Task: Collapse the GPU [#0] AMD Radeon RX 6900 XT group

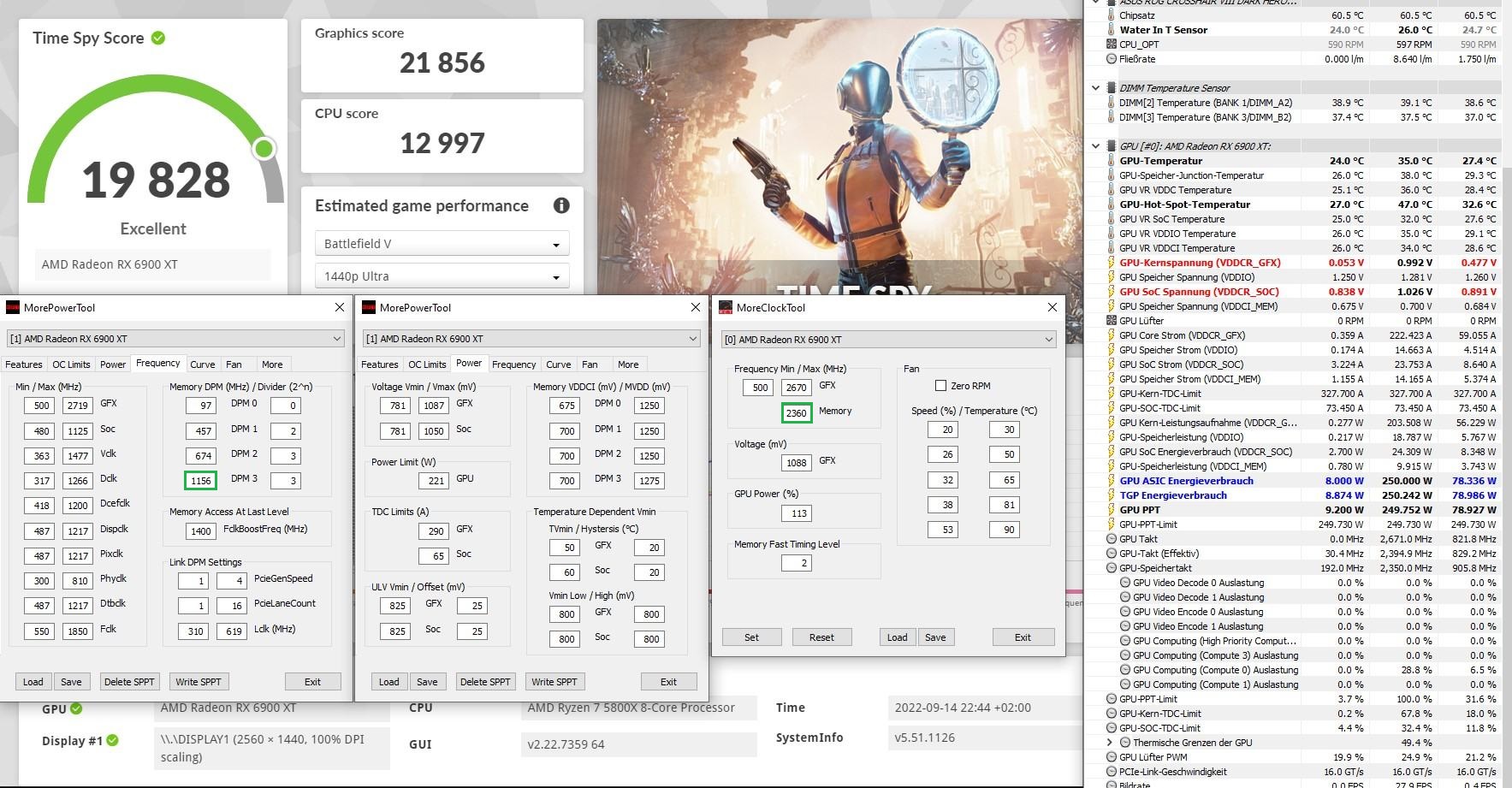Action: tap(1095, 146)
